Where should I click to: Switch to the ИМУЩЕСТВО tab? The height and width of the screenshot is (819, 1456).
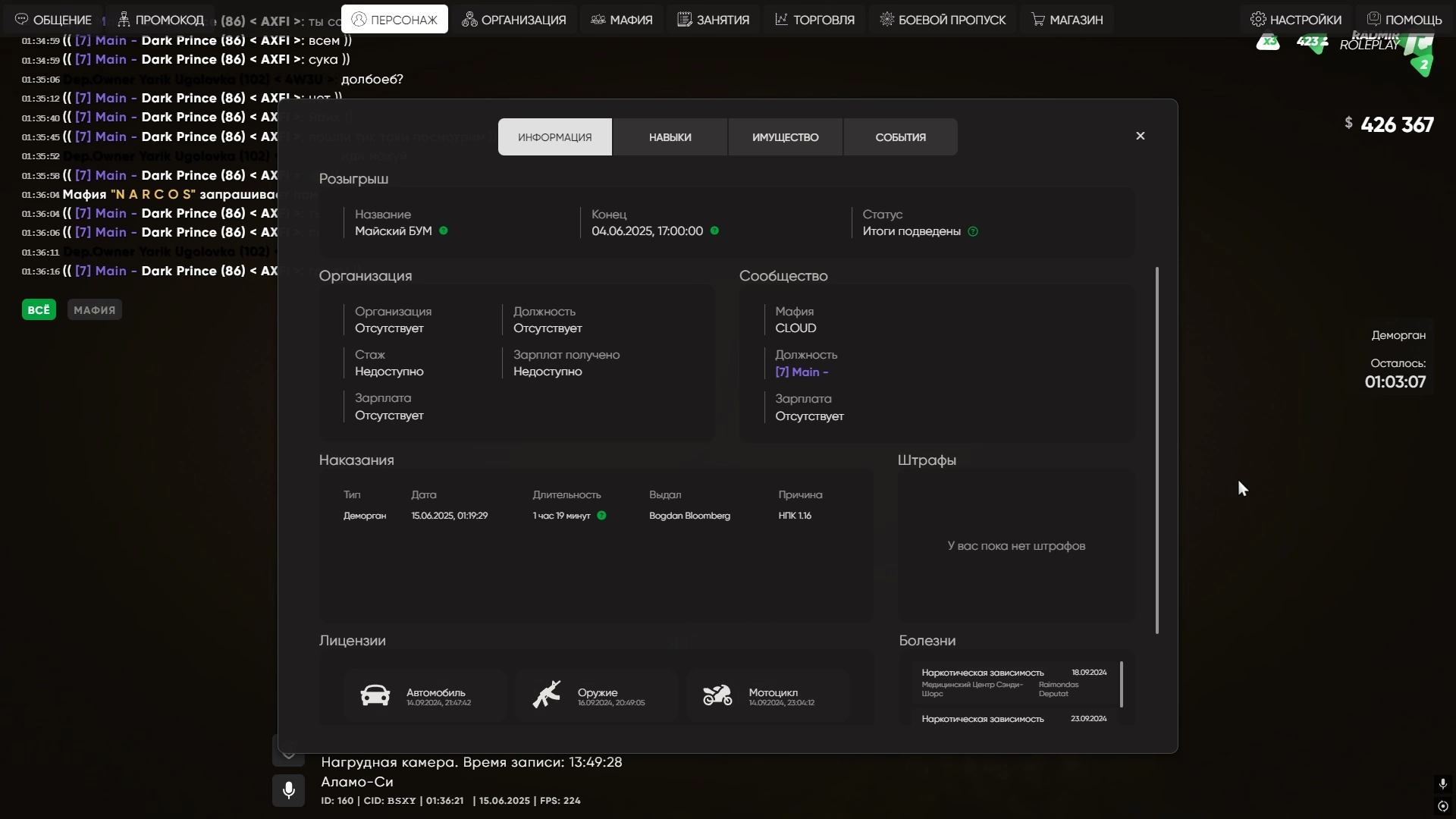[x=785, y=137]
